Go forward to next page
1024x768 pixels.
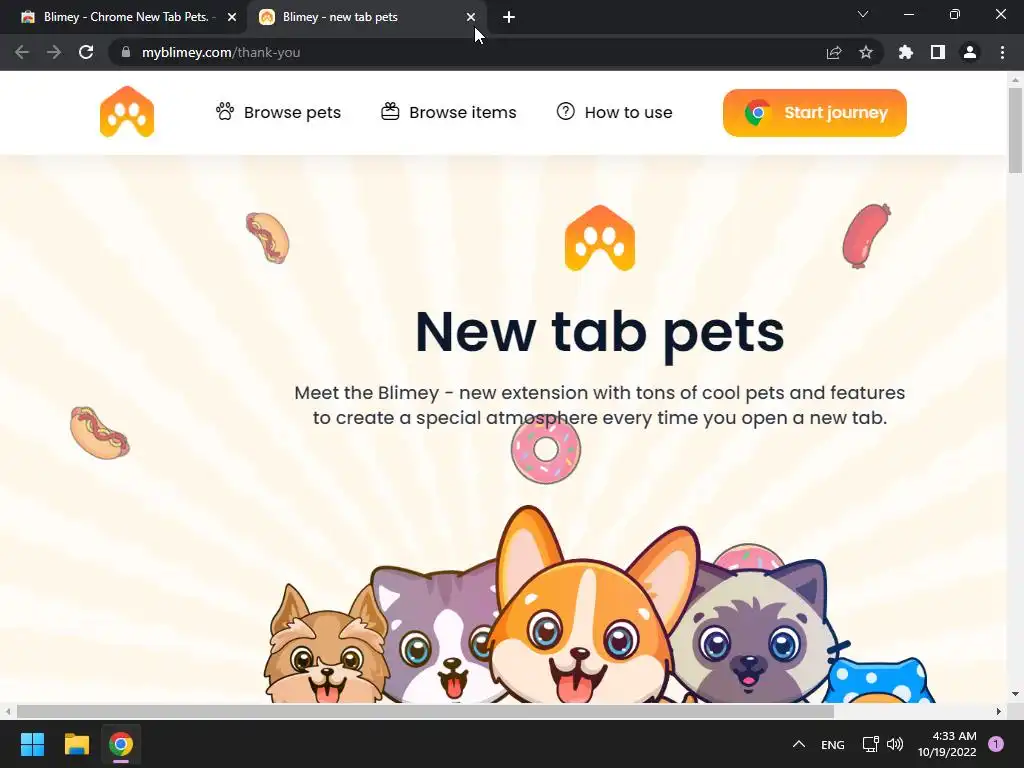pyautogui.click(x=54, y=52)
